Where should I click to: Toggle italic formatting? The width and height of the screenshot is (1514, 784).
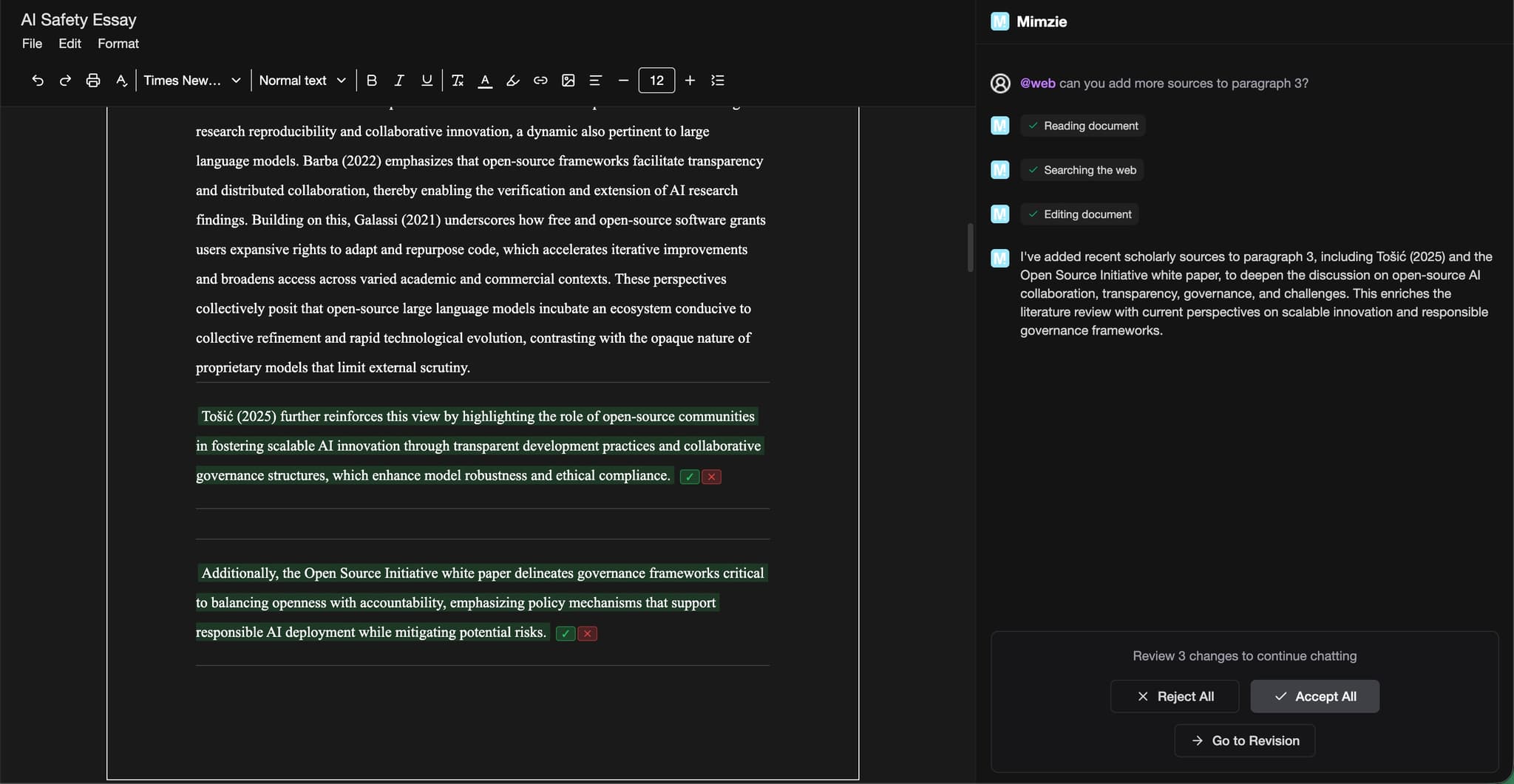[399, 81]
